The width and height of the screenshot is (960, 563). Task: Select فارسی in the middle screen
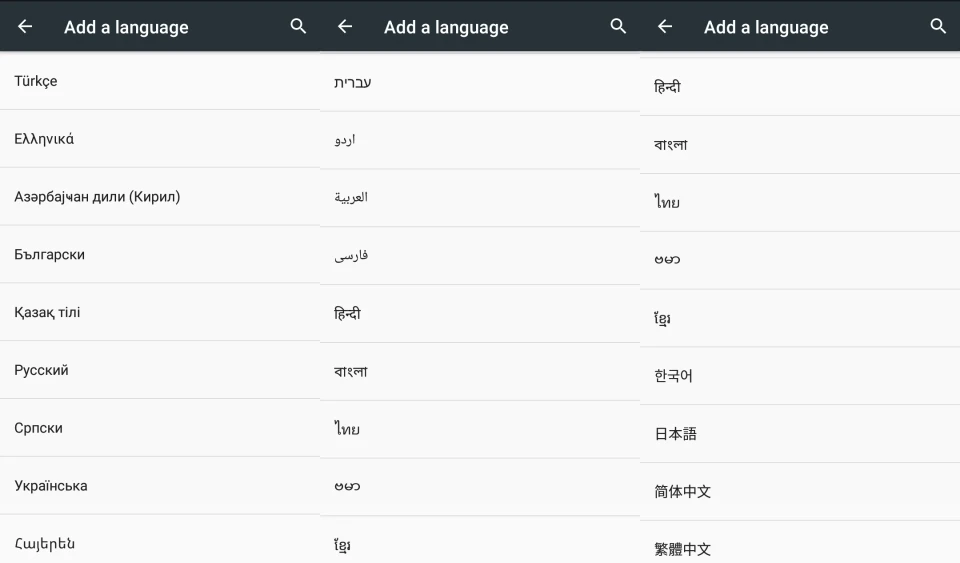pos(480,256)
